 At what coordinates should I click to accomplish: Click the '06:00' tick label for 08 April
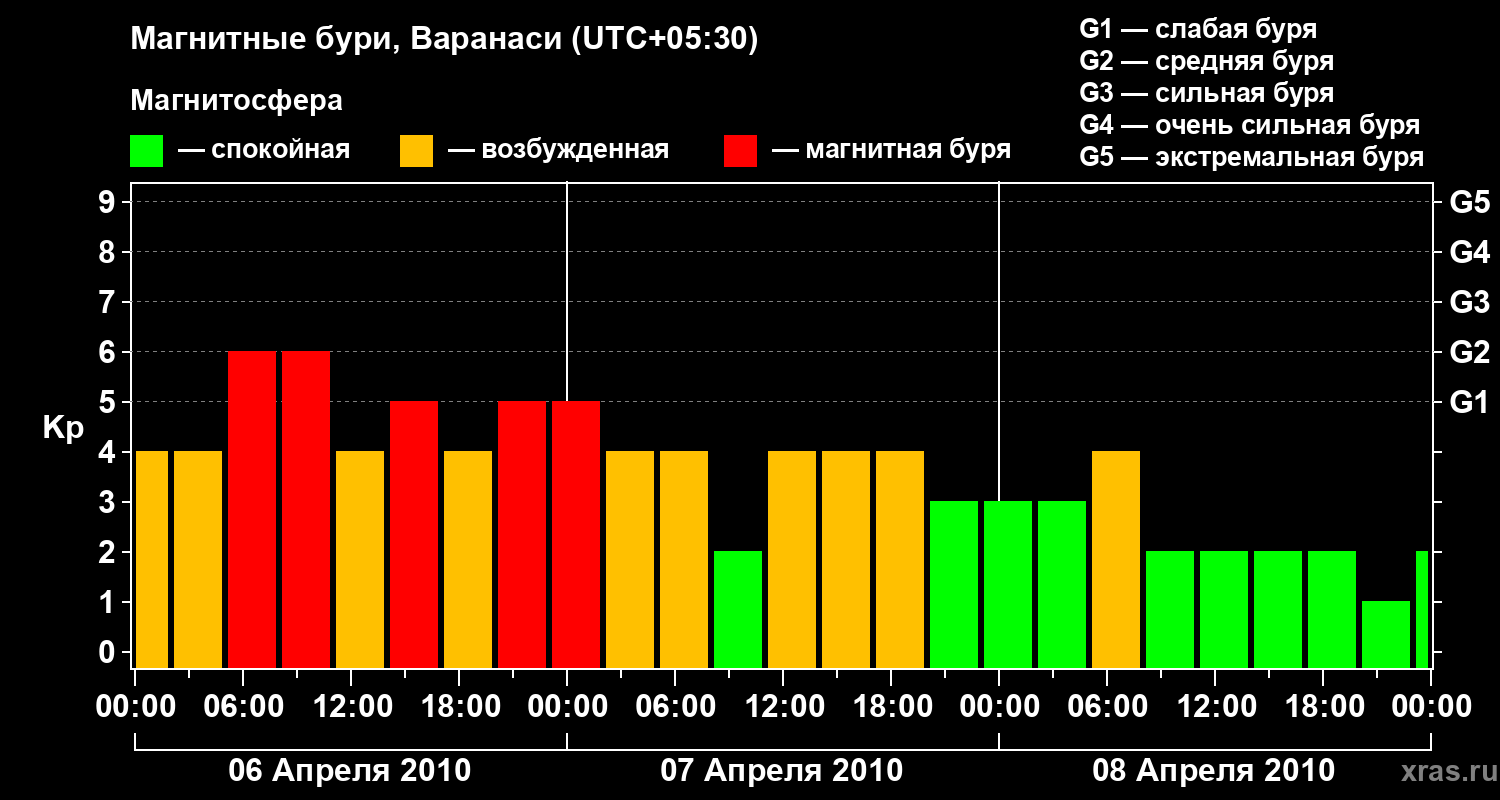(1107, 706)
